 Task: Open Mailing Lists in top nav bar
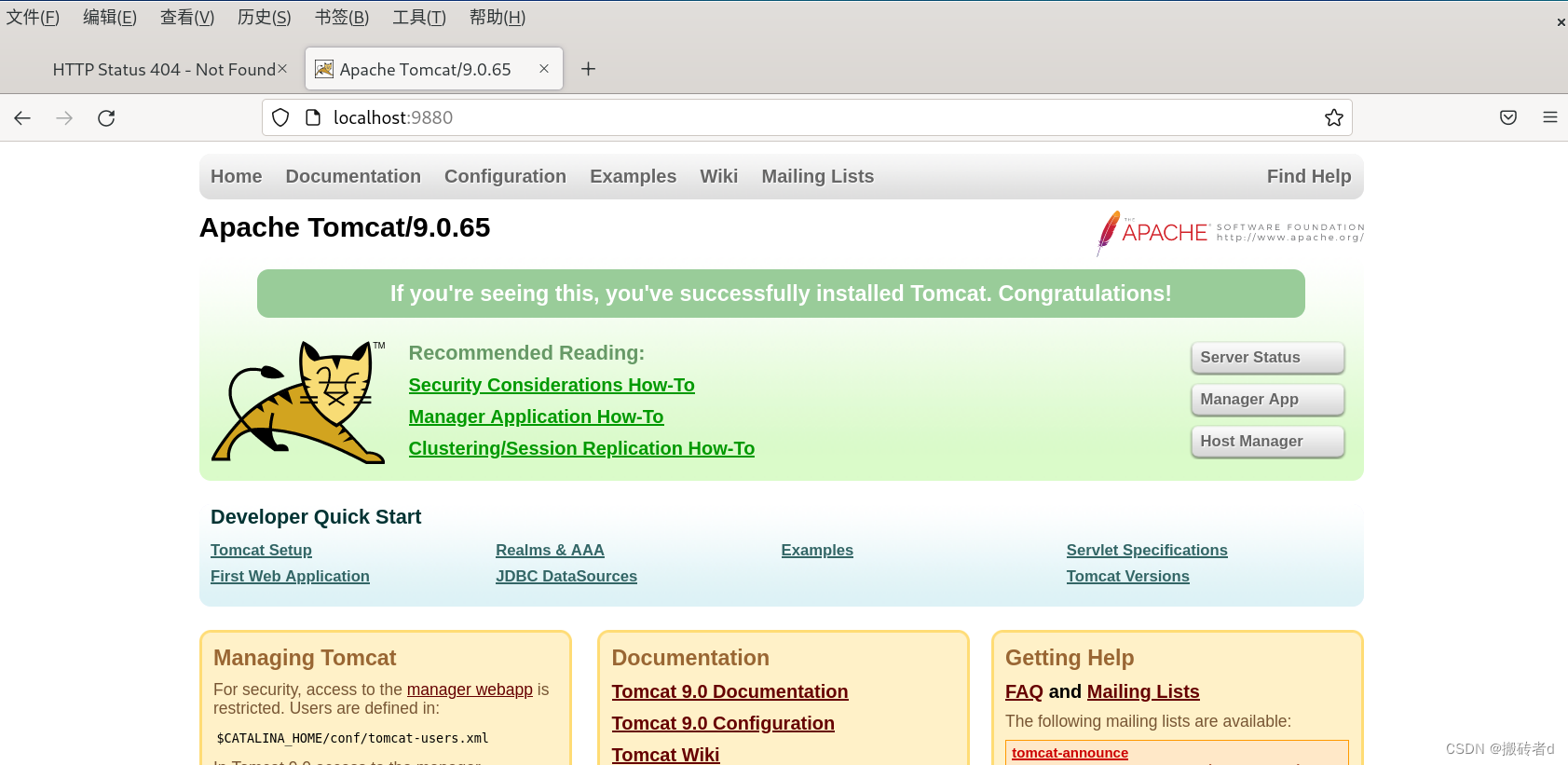click(818, 176)
